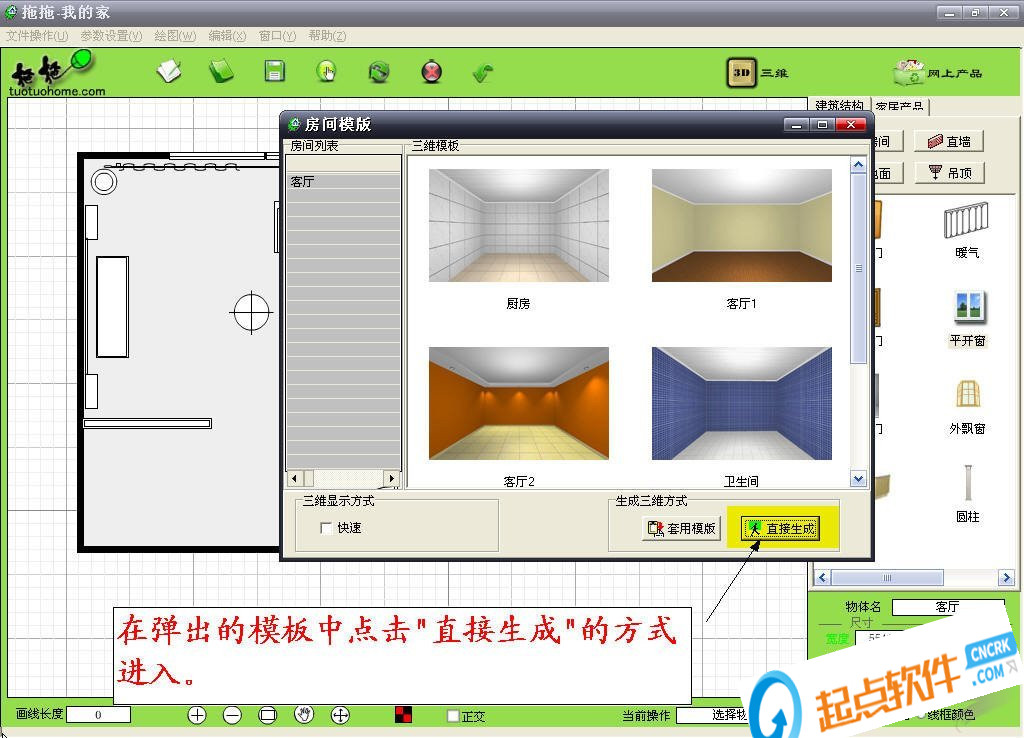1024x738 pixels.
Task: Click the crosshair center icon in bottom bar
Action: (x=340, y=715)
